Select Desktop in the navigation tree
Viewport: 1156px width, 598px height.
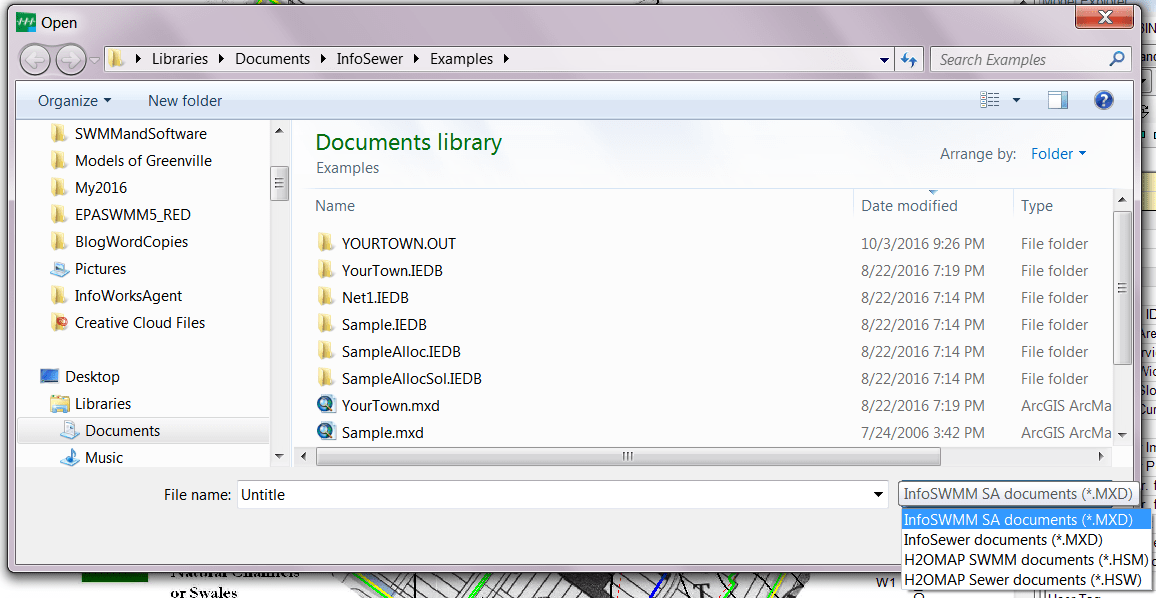92,377
